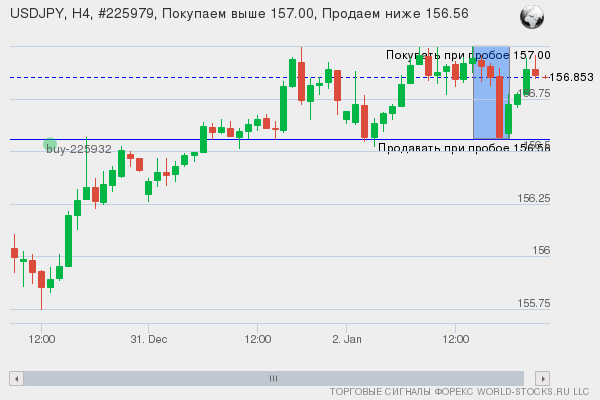Click the 'Продавать при пробое 156.56' label
This screenshot has width=600, height=400.
(464, 148)
